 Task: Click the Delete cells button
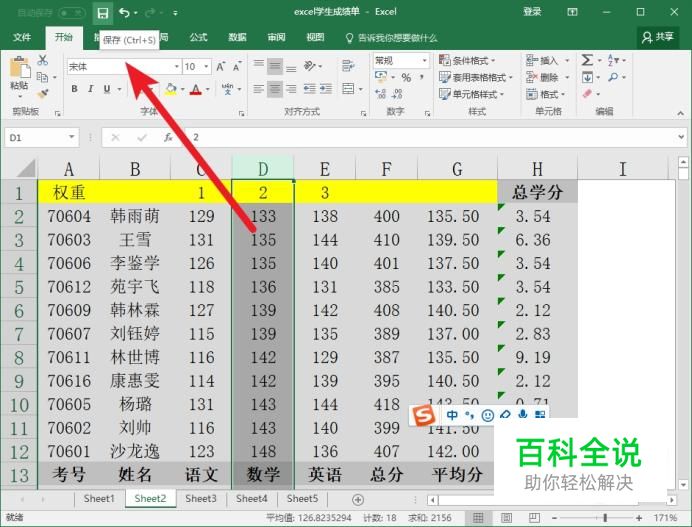(x=548, y=77)
